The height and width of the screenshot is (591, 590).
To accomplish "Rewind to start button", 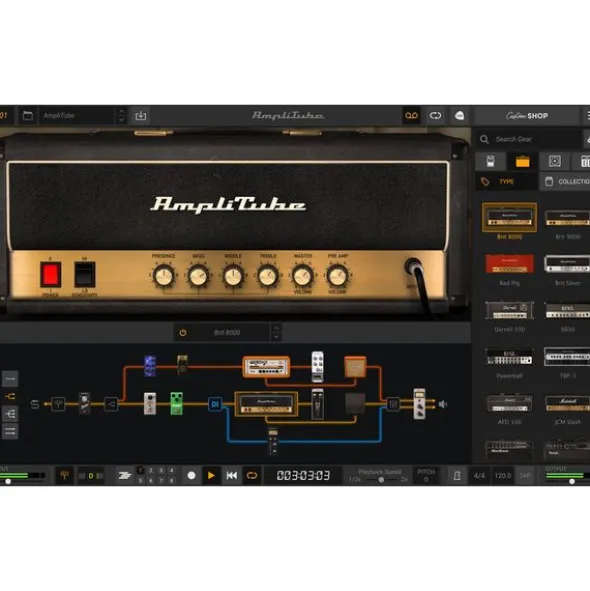I will pos(231,475).
